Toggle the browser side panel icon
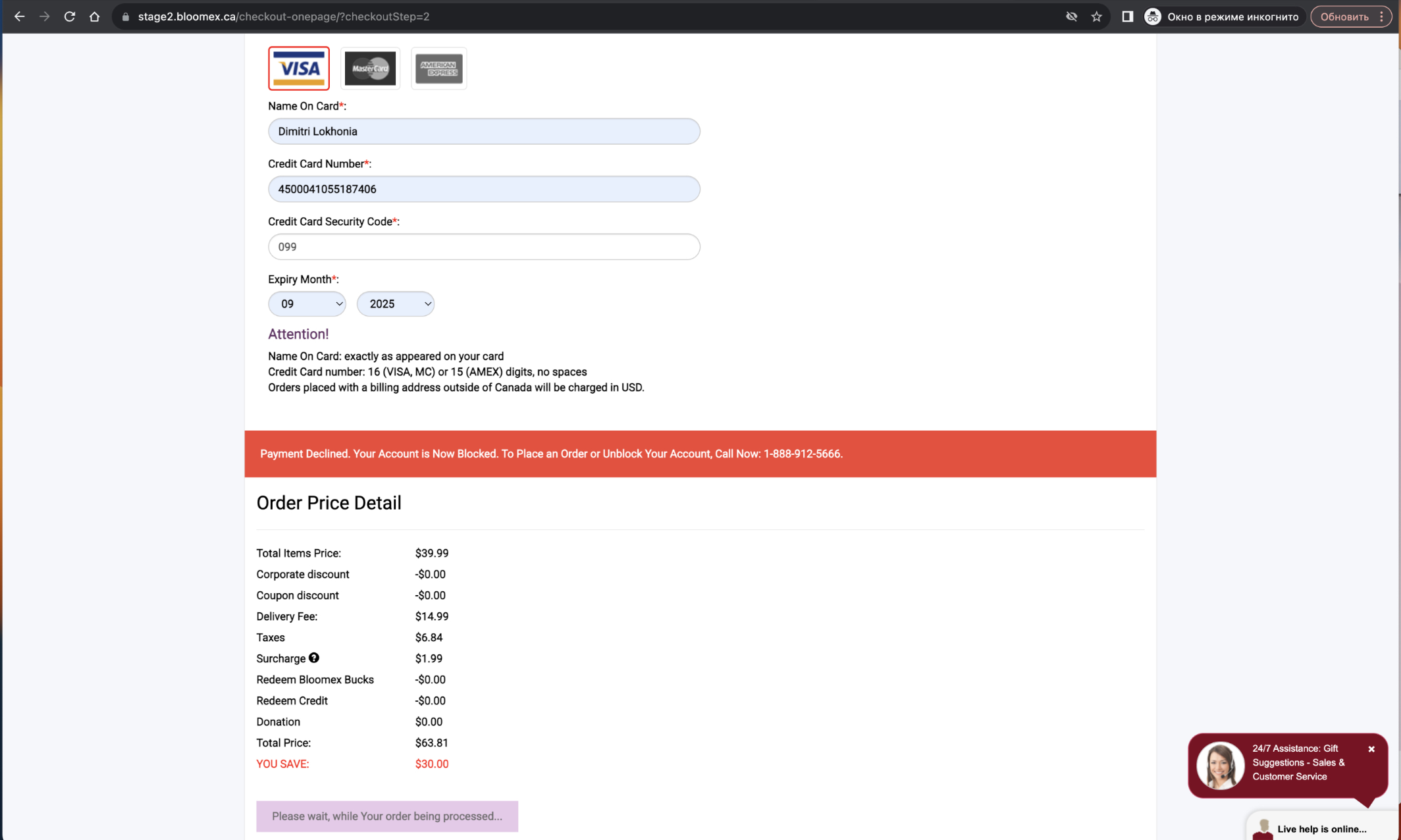This screenshot has height=840, width=1401. point(1127,16)
